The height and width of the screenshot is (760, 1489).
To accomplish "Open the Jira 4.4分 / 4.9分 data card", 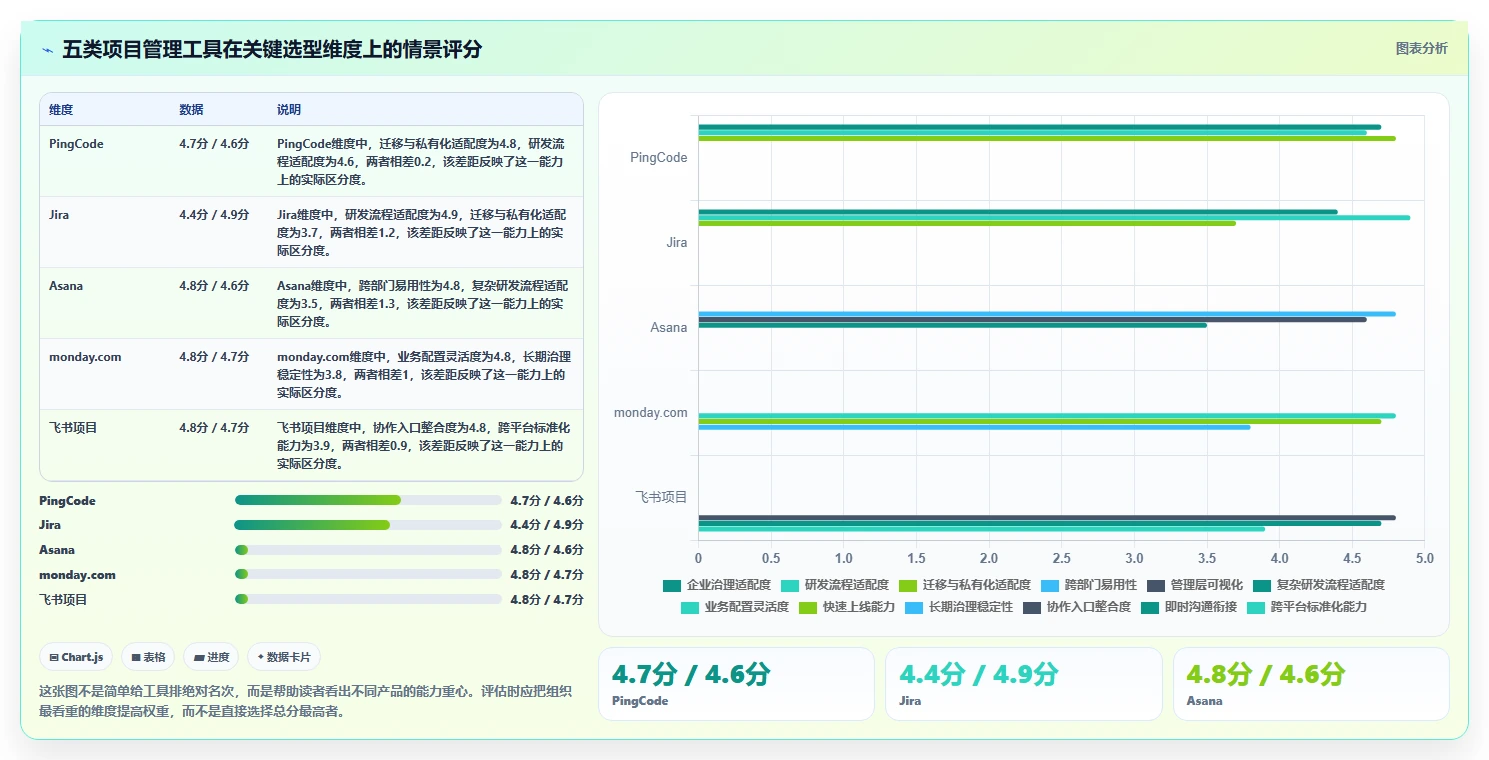I will tap(1023, 684).
